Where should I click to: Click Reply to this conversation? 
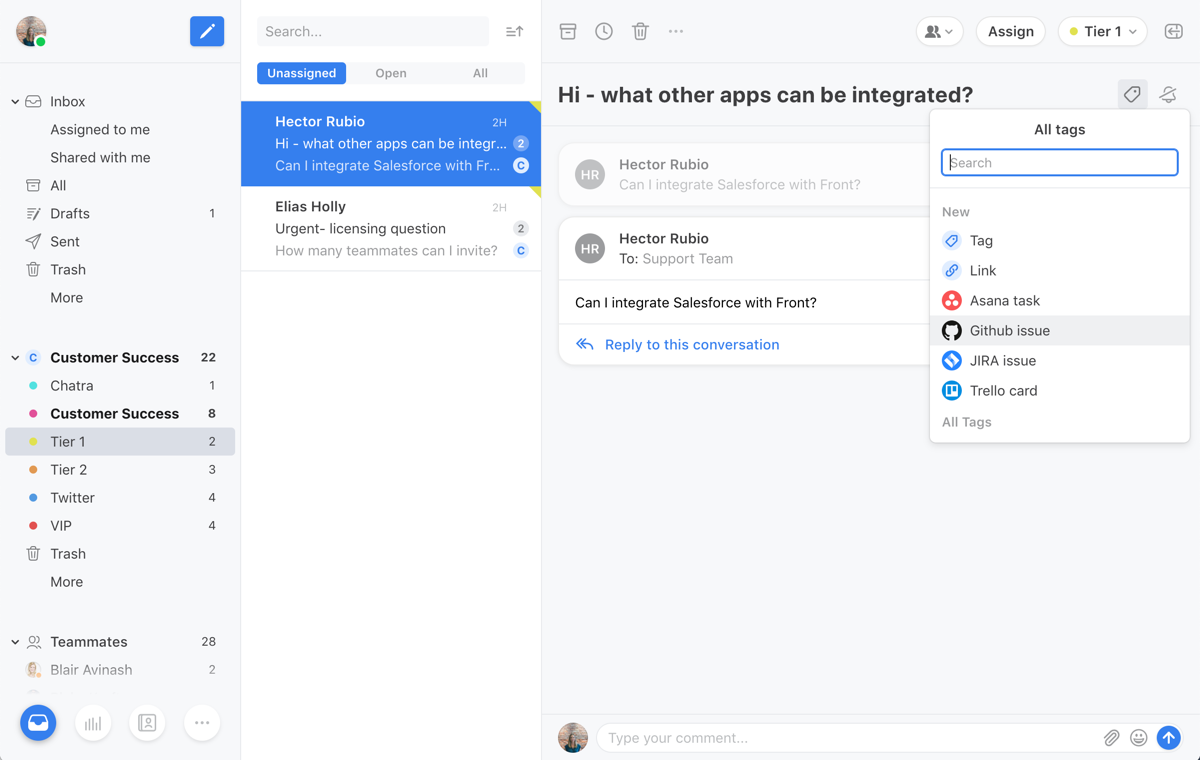click(691, 344)
